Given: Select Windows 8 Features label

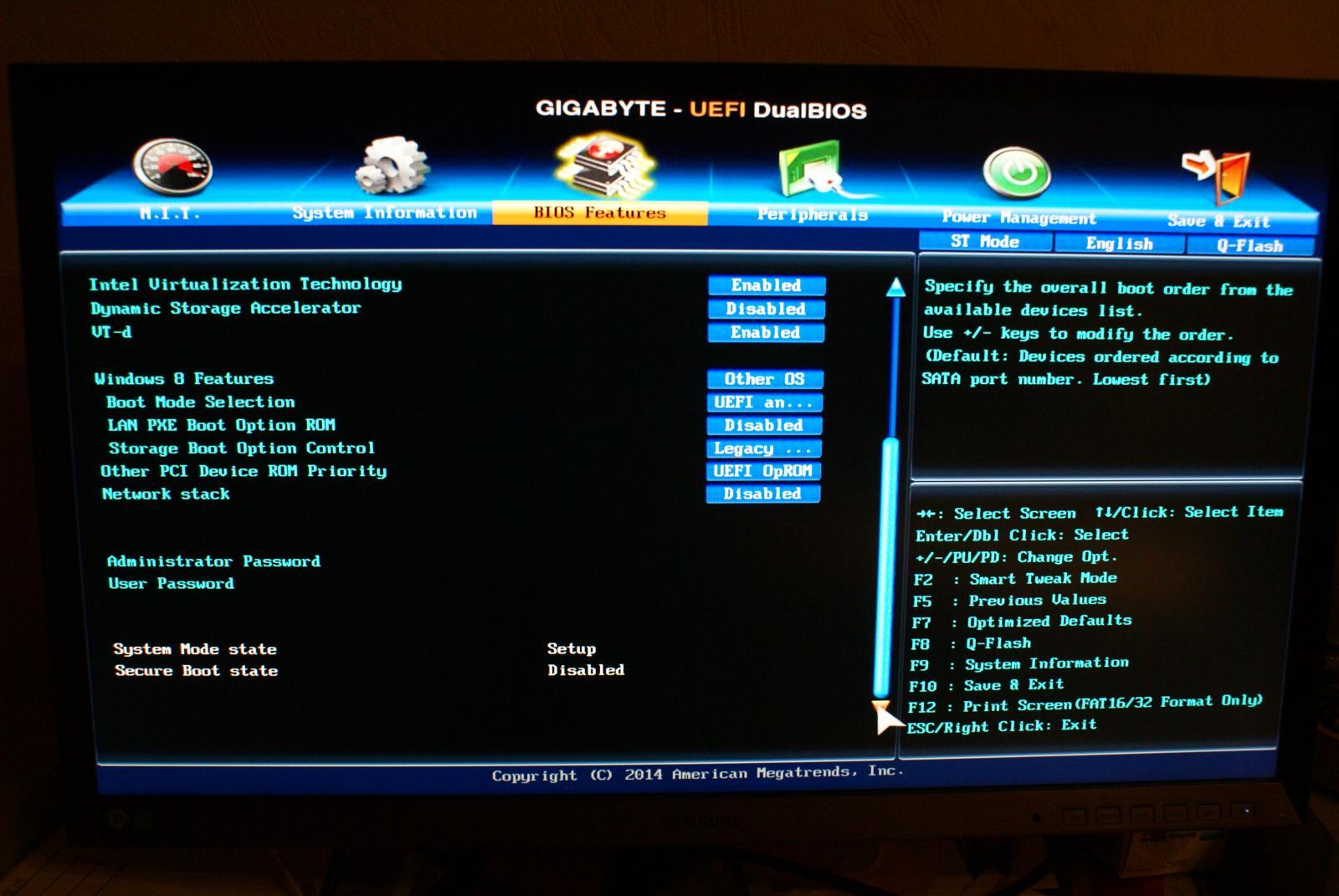Looking at the screenshot, I should 184,378.
